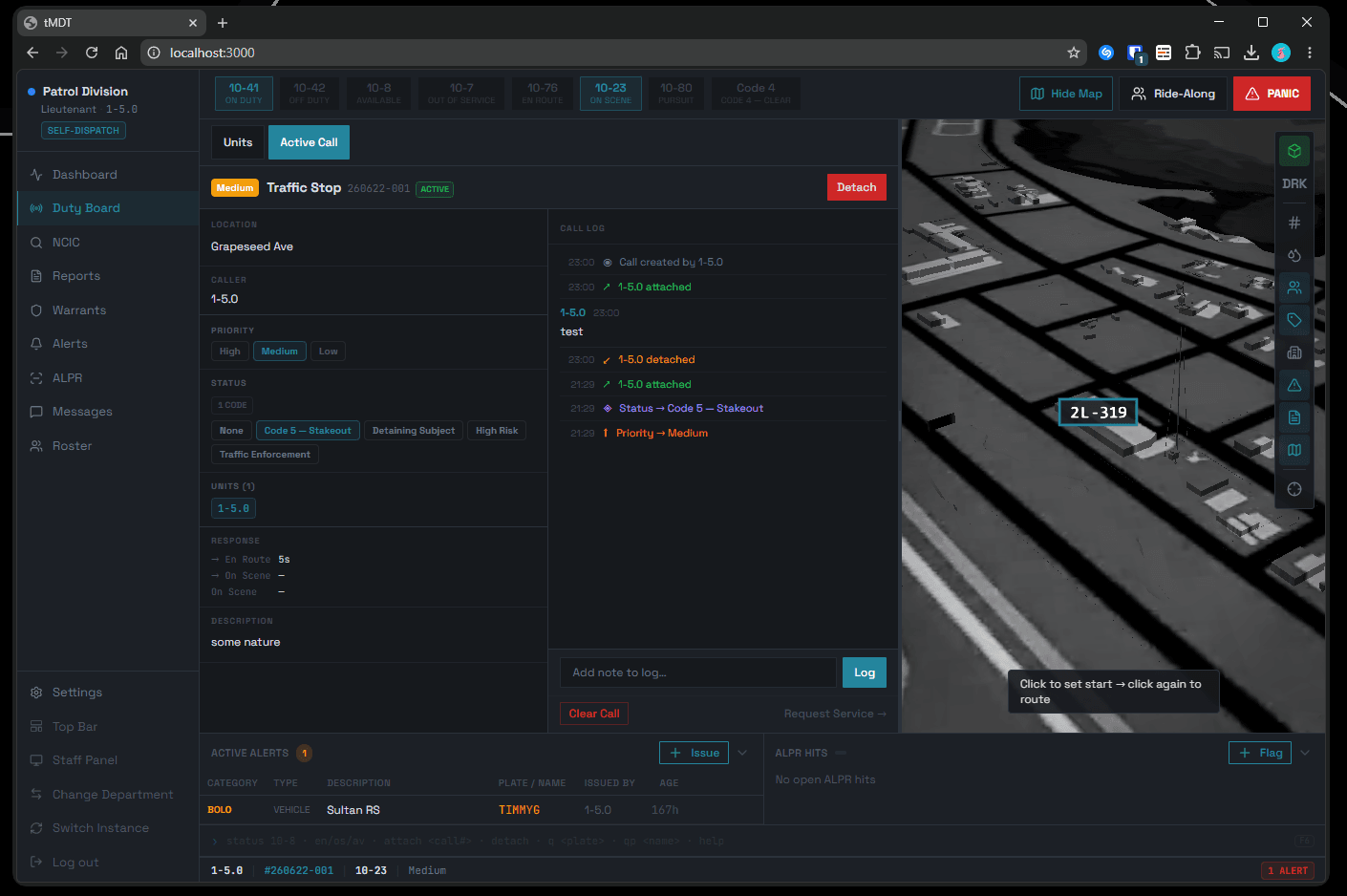Set status to 10-42 Off Duty
The width and height of the screenshot is (1347, 896).
coord(309,94)
